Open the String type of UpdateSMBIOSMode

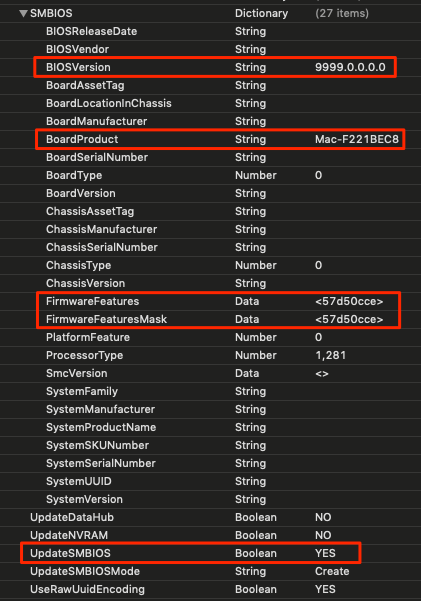(250, 572)
